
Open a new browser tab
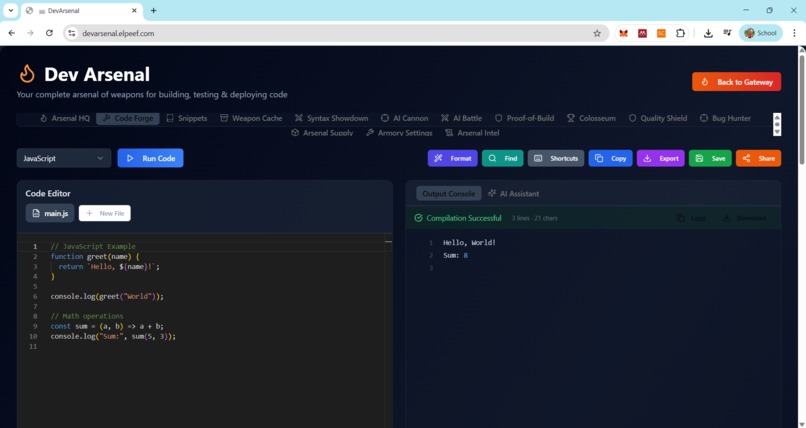coord(153,10)
